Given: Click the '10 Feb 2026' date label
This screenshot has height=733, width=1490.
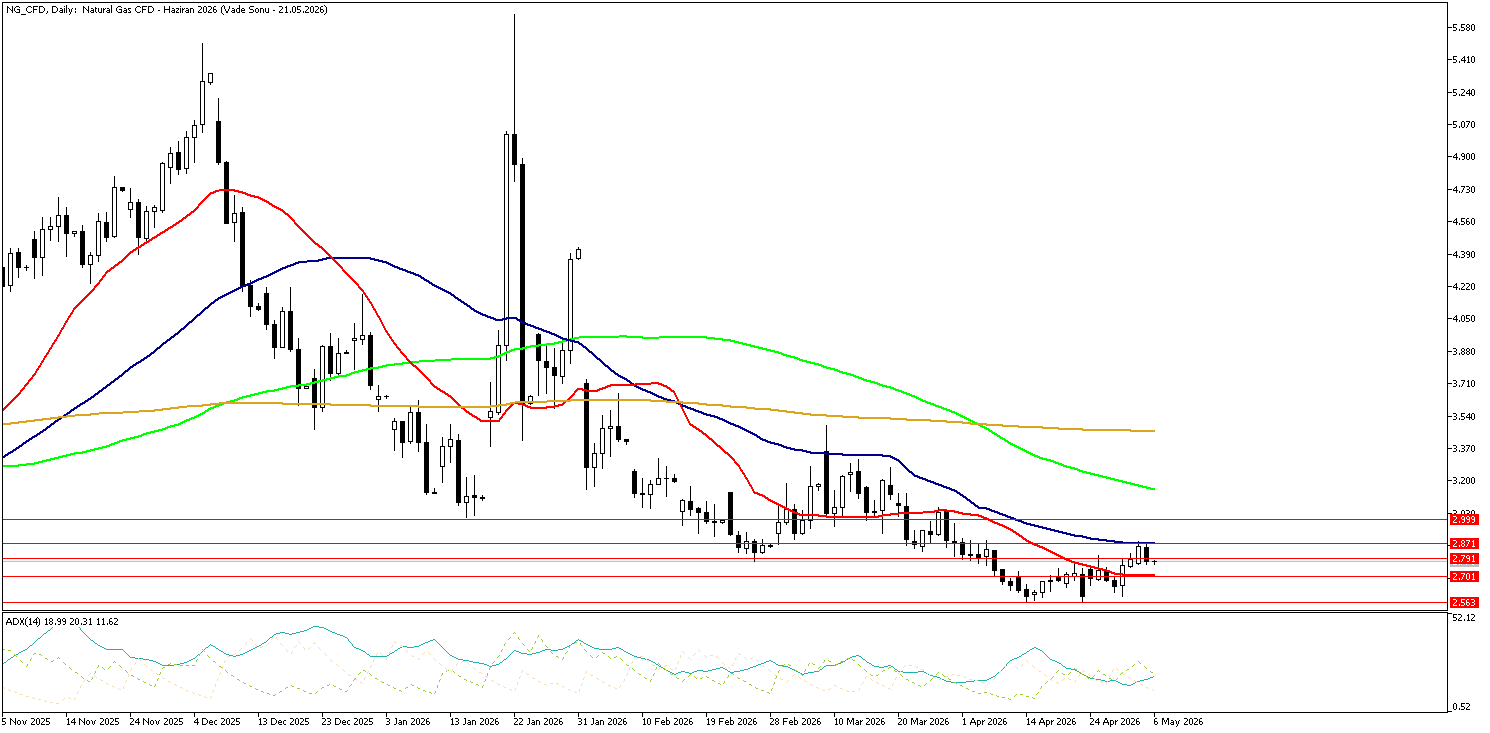Looking at the screenshot, I should (667, 721).
